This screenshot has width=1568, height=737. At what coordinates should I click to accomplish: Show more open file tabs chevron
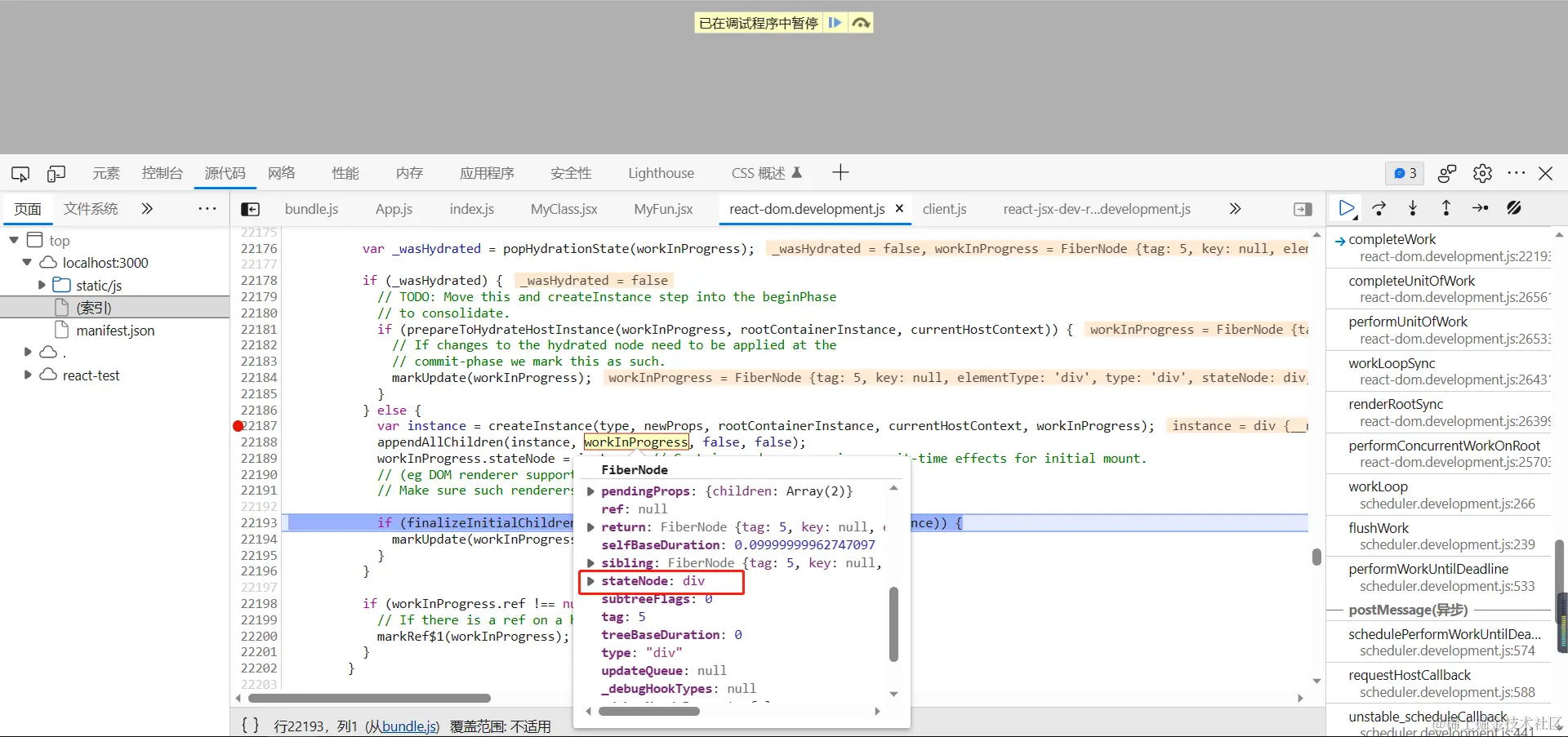coord(1235,209)
